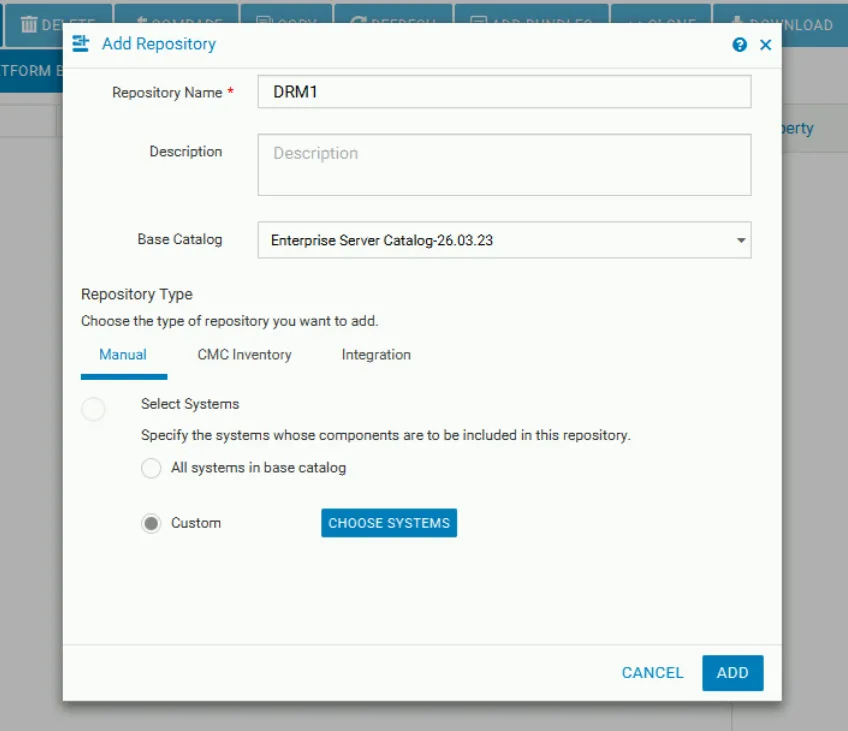Cancel adding the repository
848x731 pixels.
(652, 673)
